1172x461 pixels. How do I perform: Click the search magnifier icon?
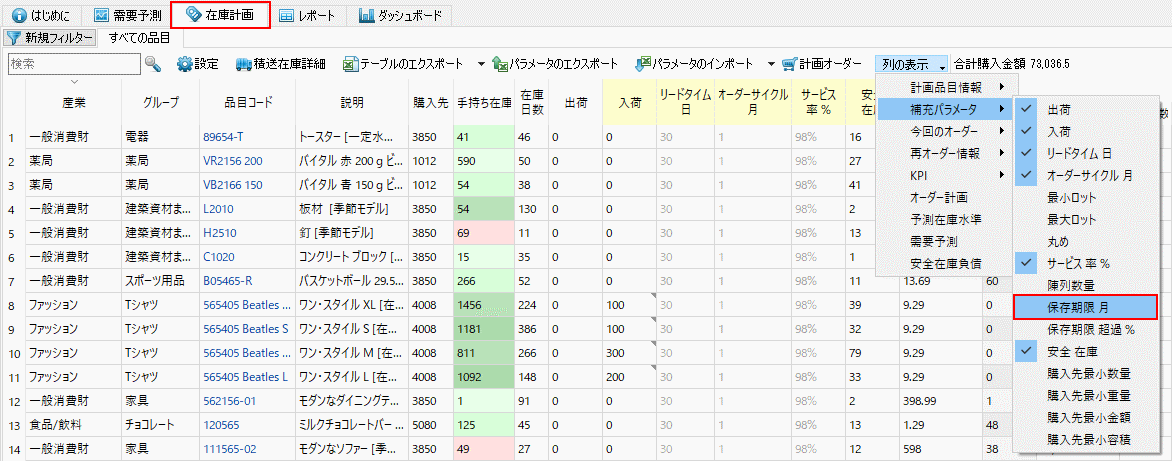pyautogui.click(x=153, y=64)
